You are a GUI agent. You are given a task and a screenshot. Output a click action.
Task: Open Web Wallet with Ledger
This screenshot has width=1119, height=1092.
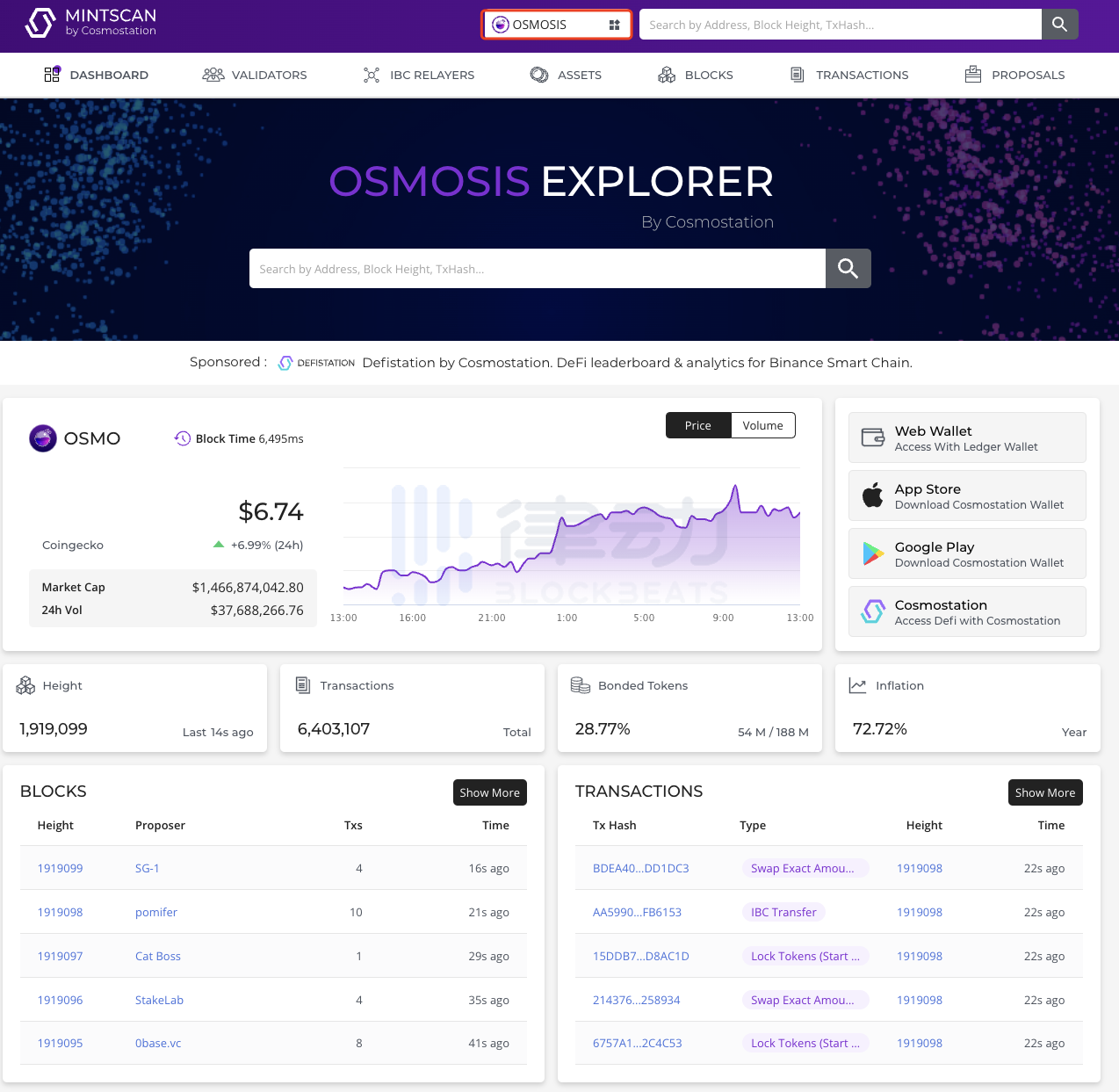[x=967, y=438]
